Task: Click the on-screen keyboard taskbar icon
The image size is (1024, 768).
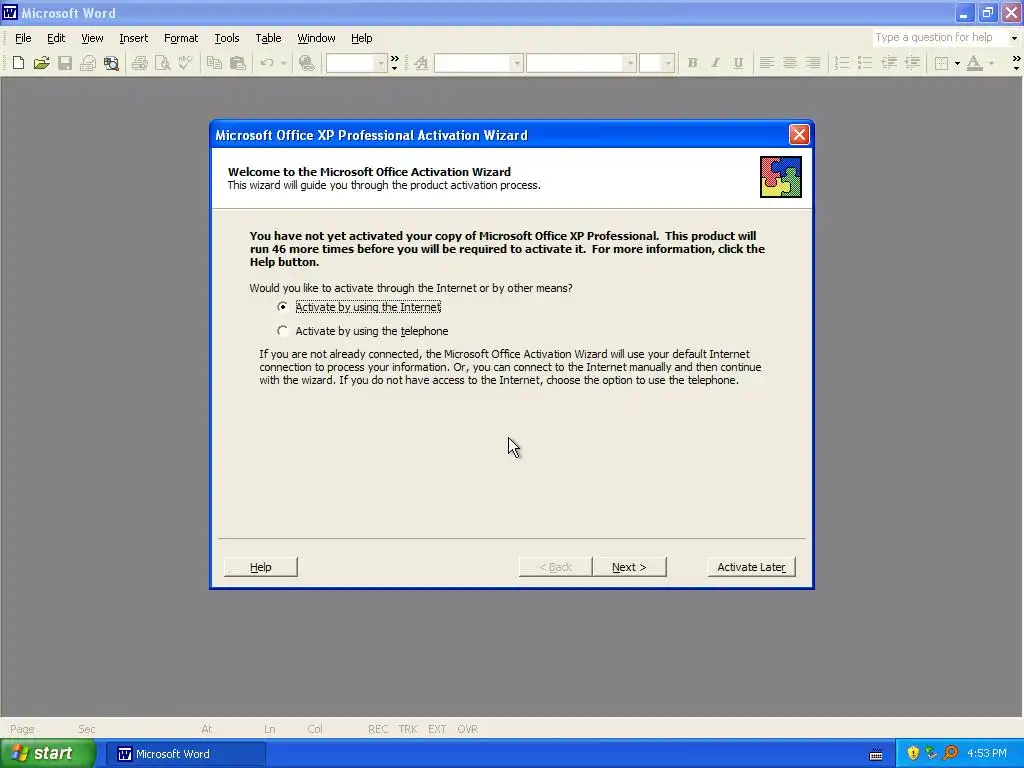Action: coord(876,755)
